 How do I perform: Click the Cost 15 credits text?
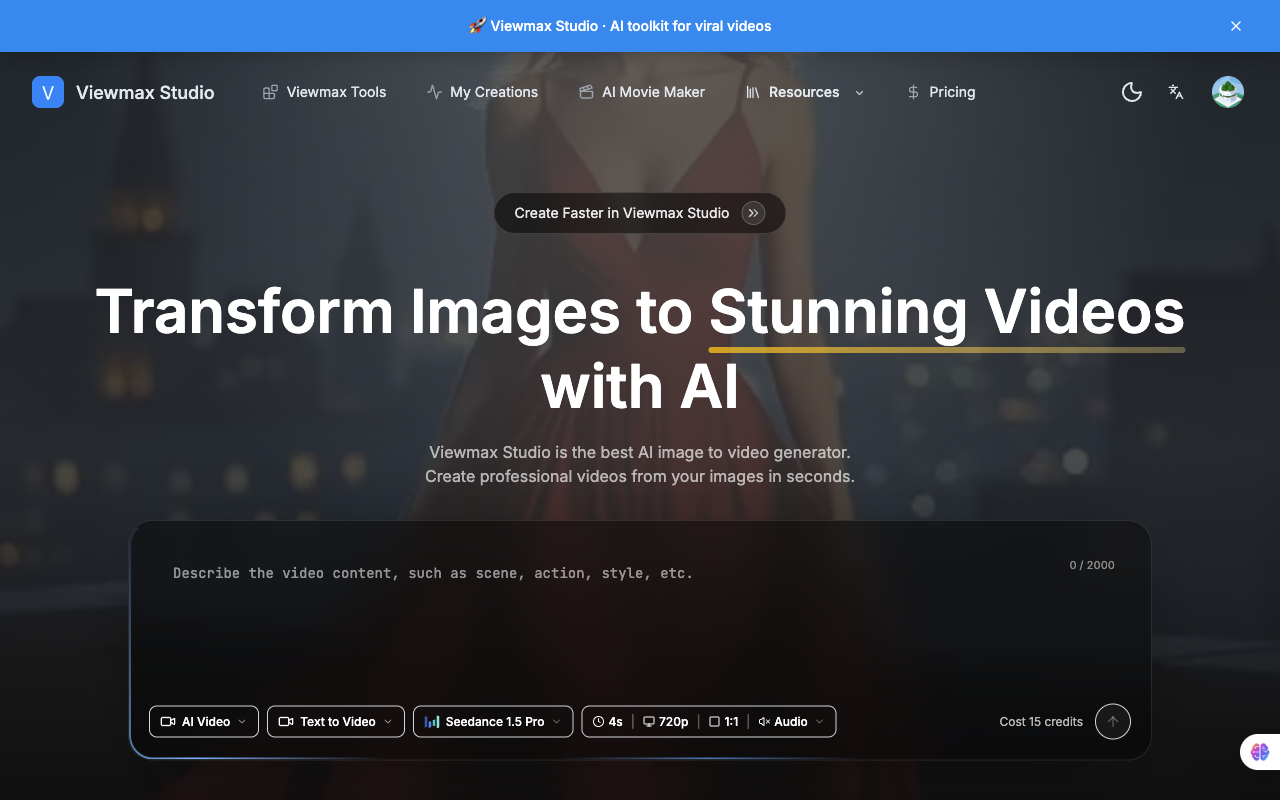pos(1041,722)
